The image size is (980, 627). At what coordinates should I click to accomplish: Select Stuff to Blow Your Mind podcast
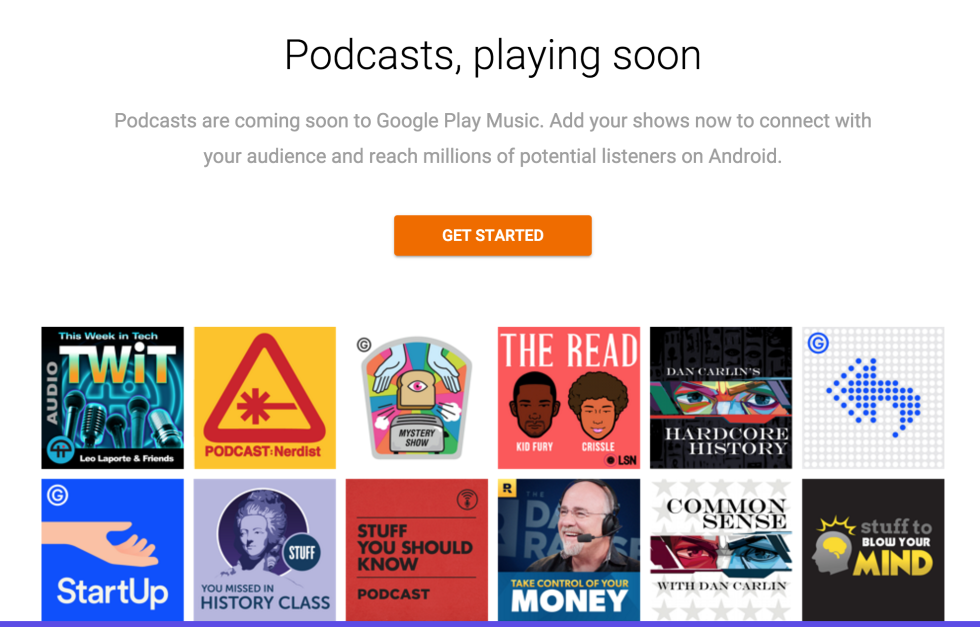point(873,550)
